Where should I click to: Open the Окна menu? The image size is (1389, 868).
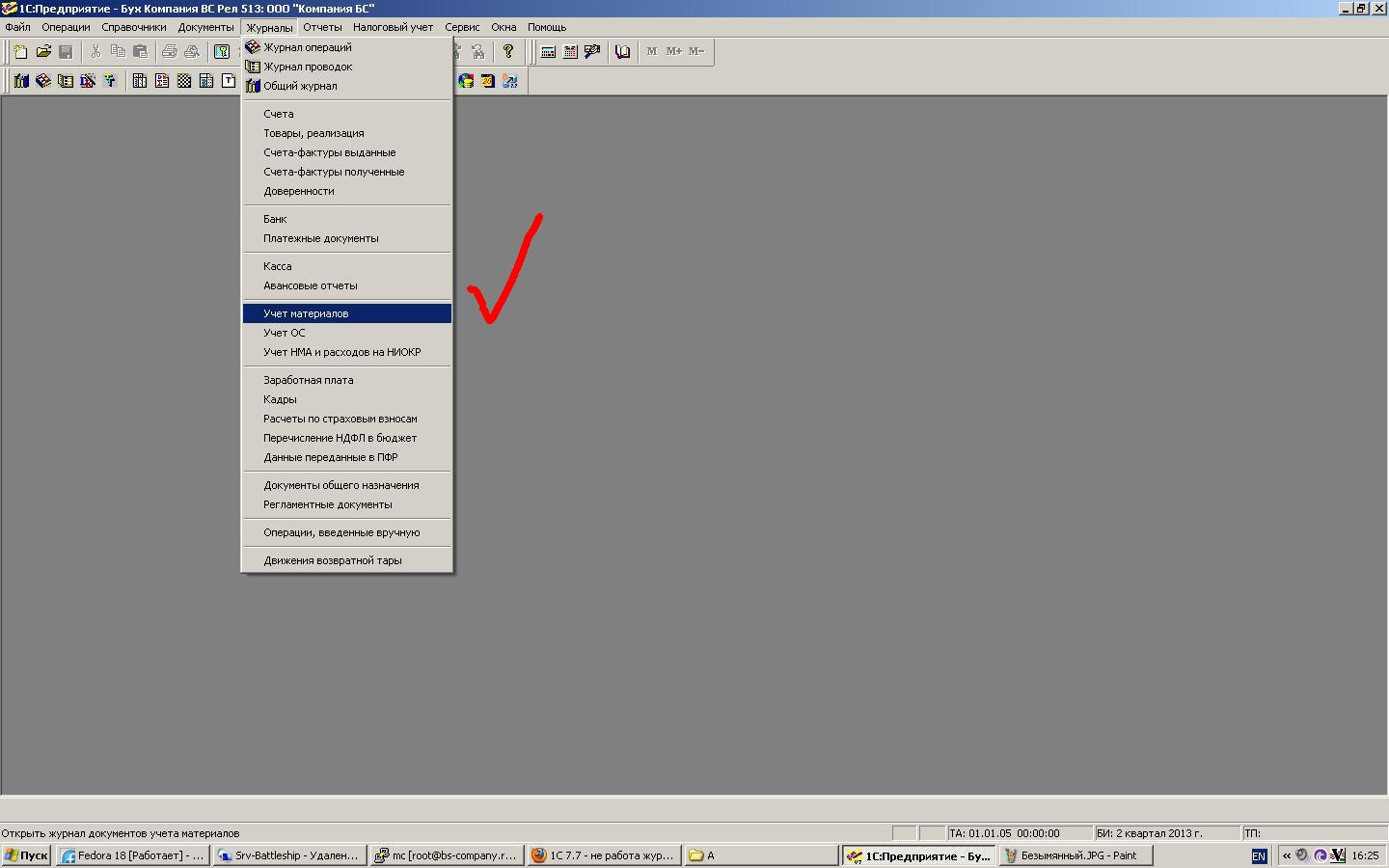[x=504, y=27]
